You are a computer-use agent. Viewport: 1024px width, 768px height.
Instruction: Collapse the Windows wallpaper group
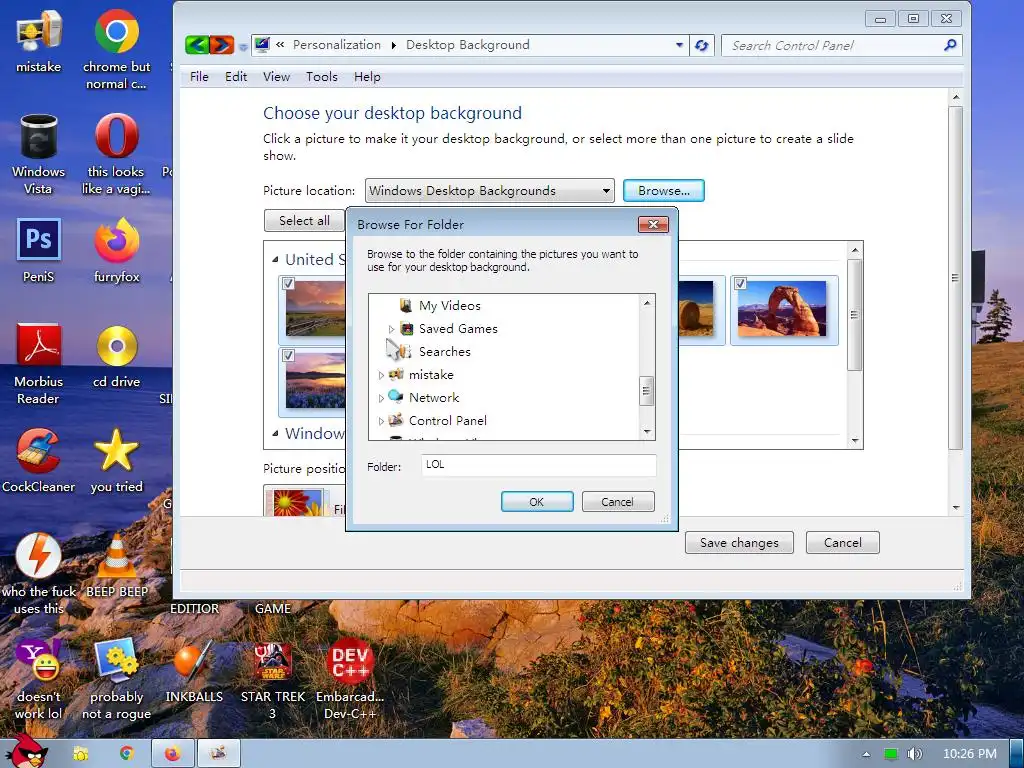[275, 433]
